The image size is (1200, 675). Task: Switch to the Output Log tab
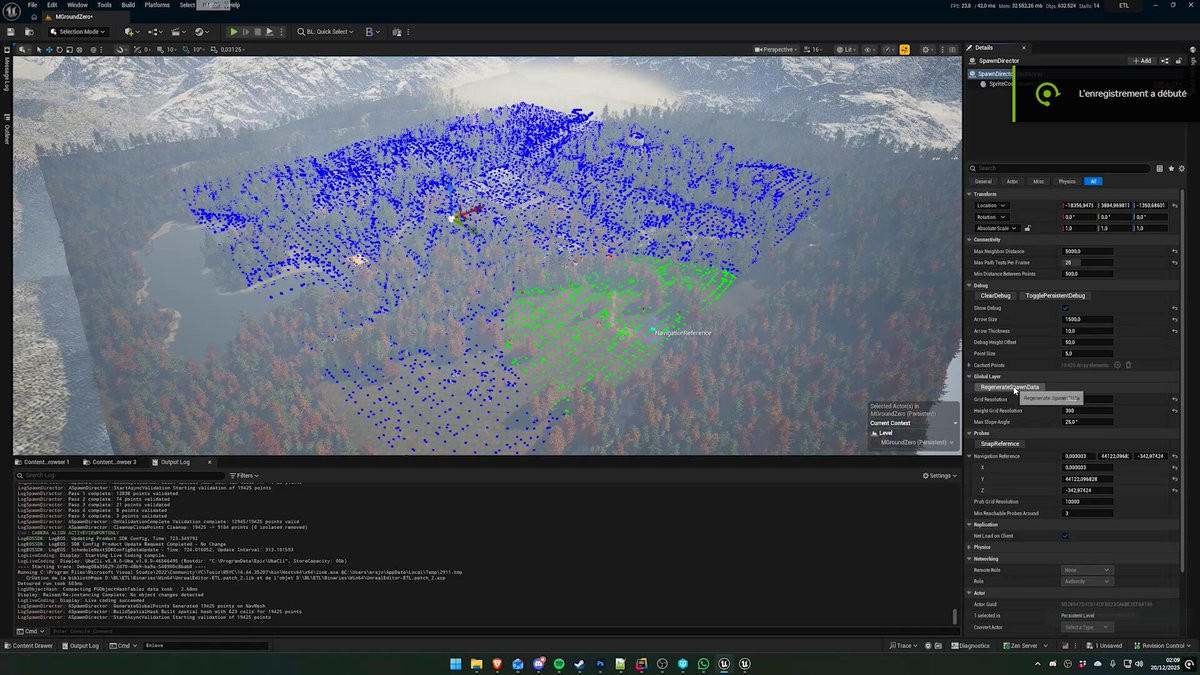(x=175, y=462)
